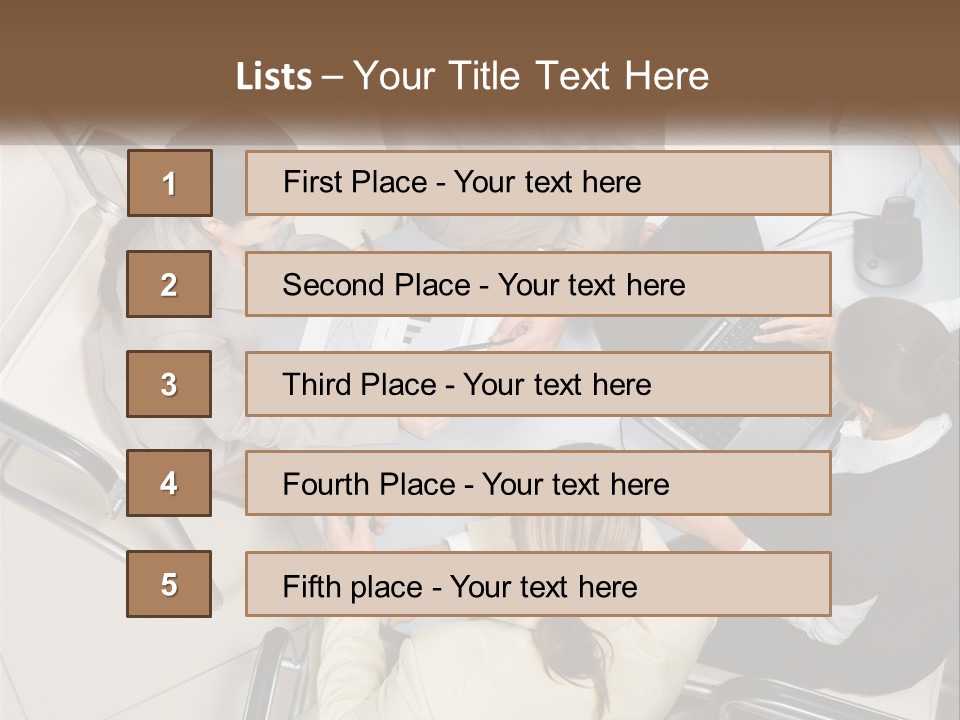Select the Fifth place text bar
The image size is (960, 720).
coord(538,584)
